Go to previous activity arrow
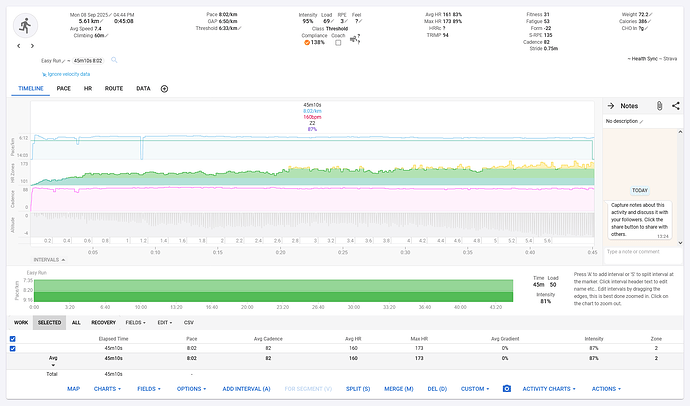Viewport: 690px width, 406px height. (18, 46)
